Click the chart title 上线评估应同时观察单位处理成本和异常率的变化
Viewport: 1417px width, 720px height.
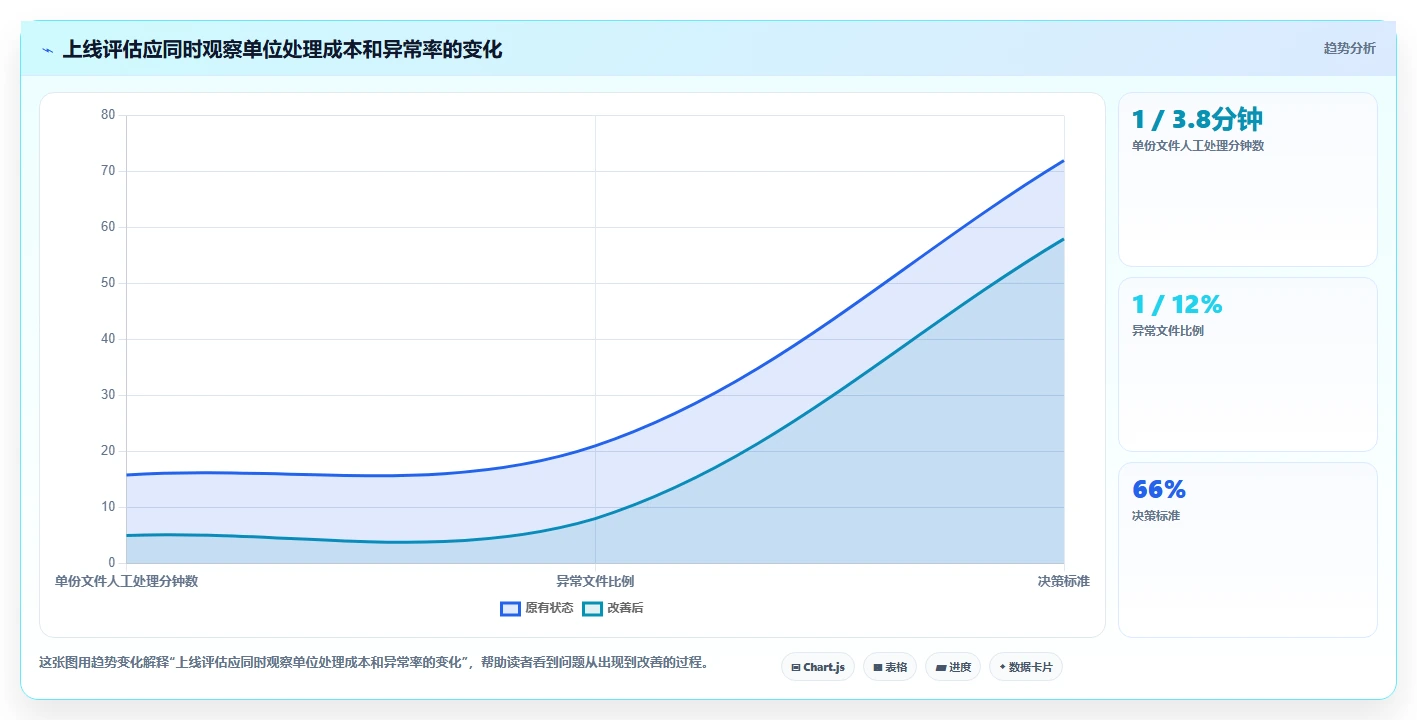283,50
